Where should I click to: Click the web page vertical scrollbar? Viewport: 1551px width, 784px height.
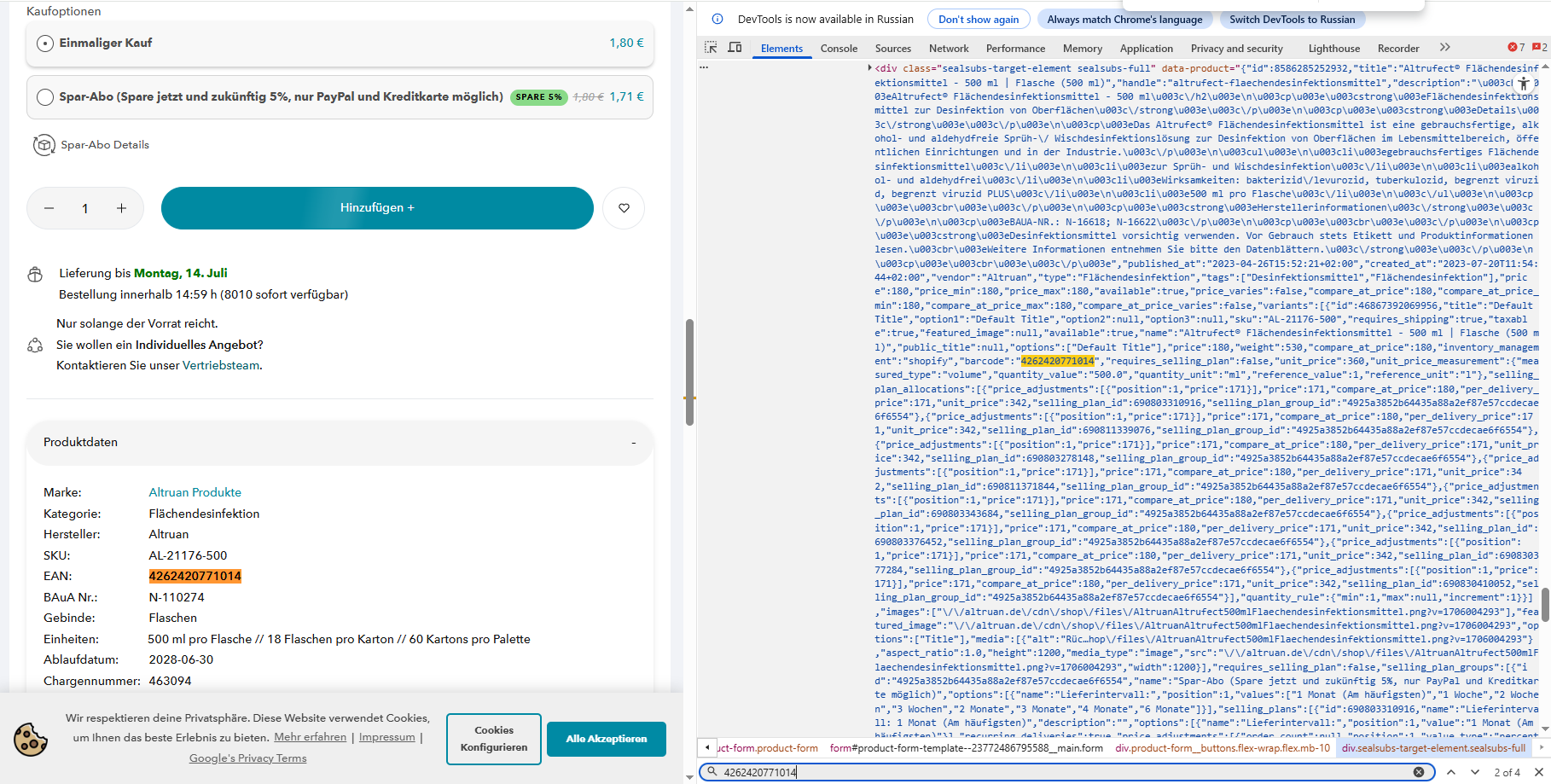point(689,373)
